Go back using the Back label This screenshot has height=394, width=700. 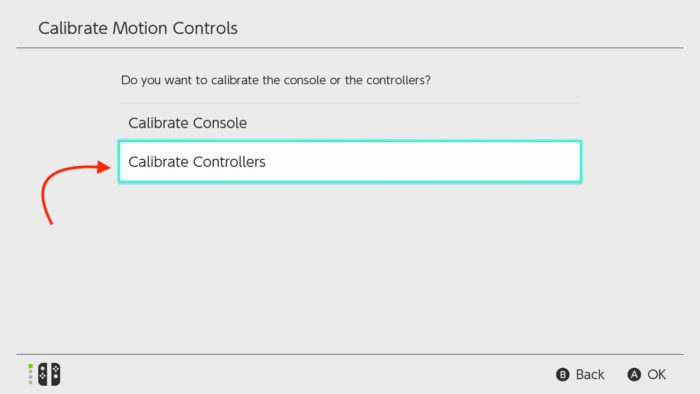coord(590,374)
